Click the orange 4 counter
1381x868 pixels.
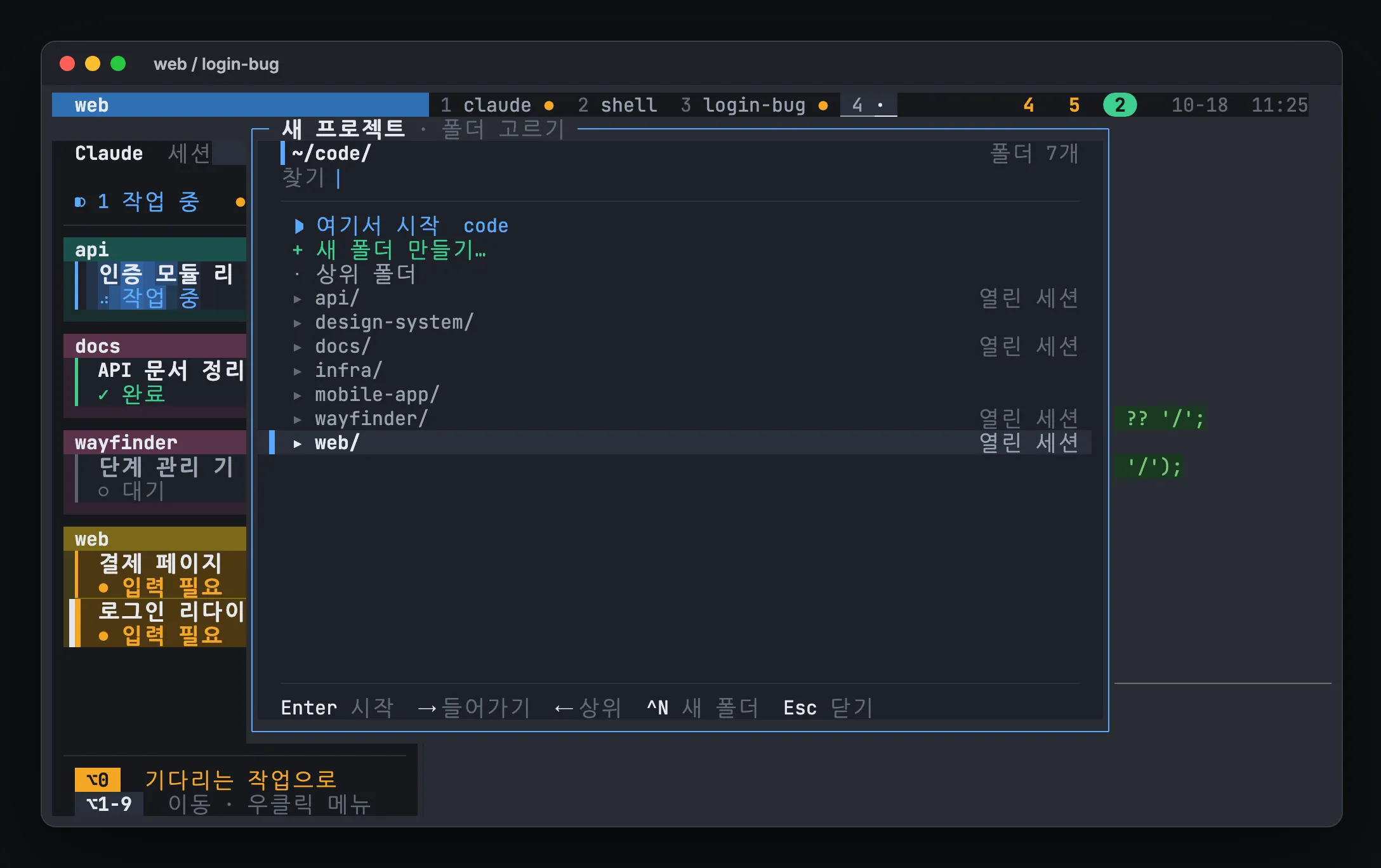point(1029,105)
